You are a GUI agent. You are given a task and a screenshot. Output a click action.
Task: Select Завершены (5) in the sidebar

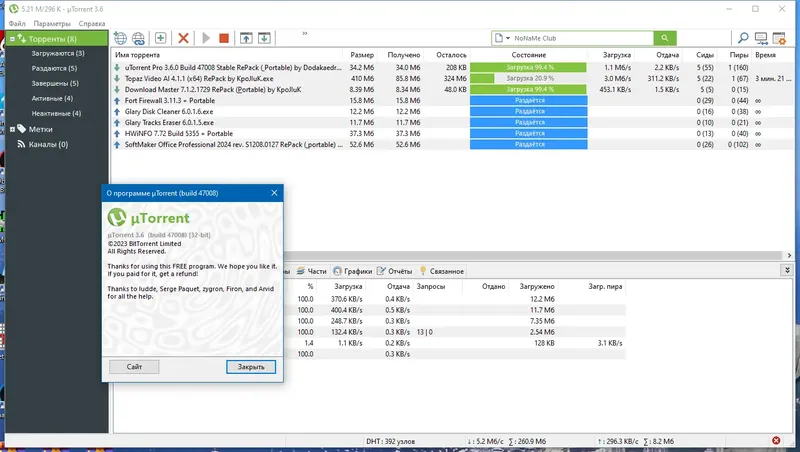pyautogui.click(x=55, y=83)
